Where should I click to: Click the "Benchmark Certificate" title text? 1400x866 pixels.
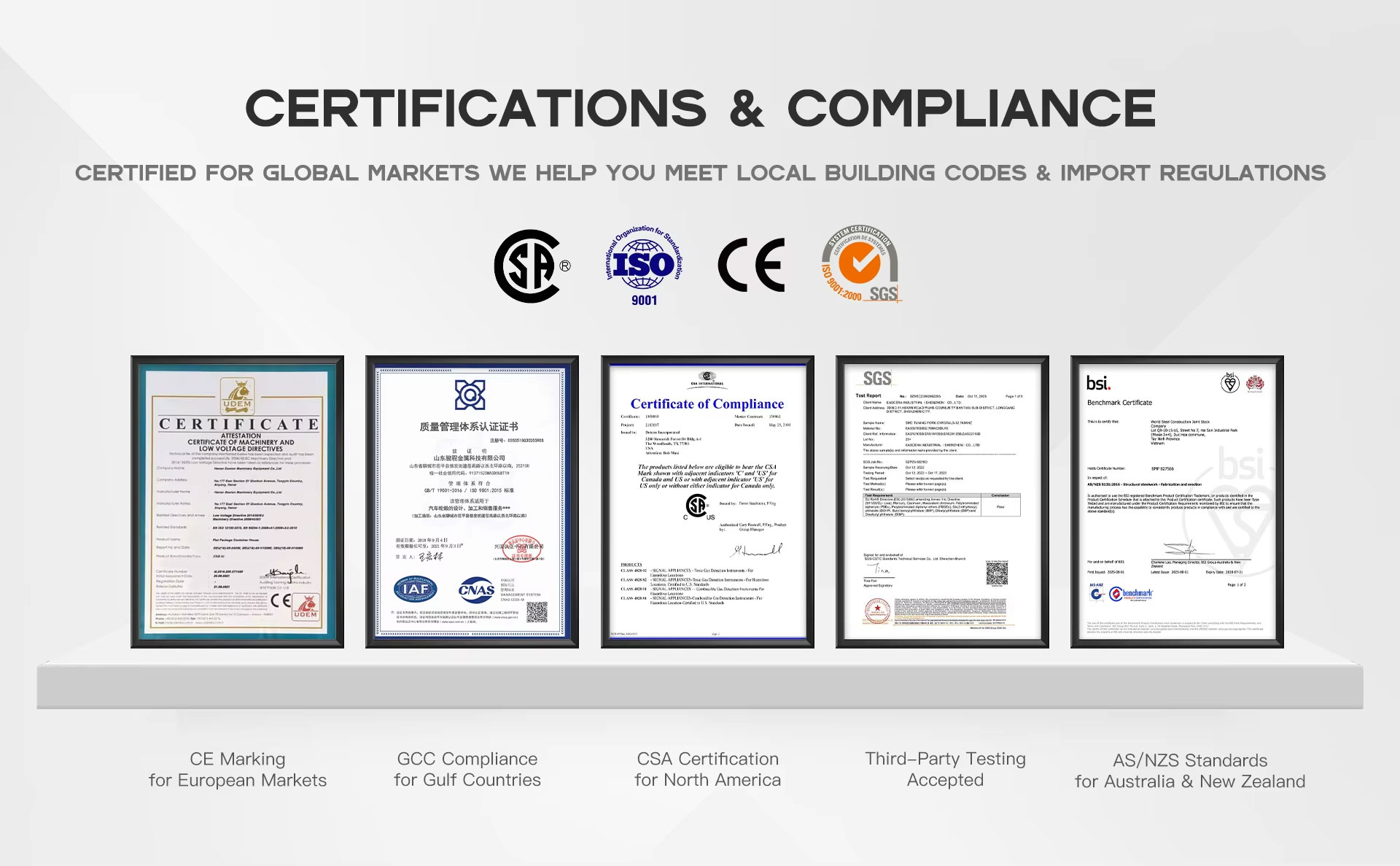(x=1120, y=403)
